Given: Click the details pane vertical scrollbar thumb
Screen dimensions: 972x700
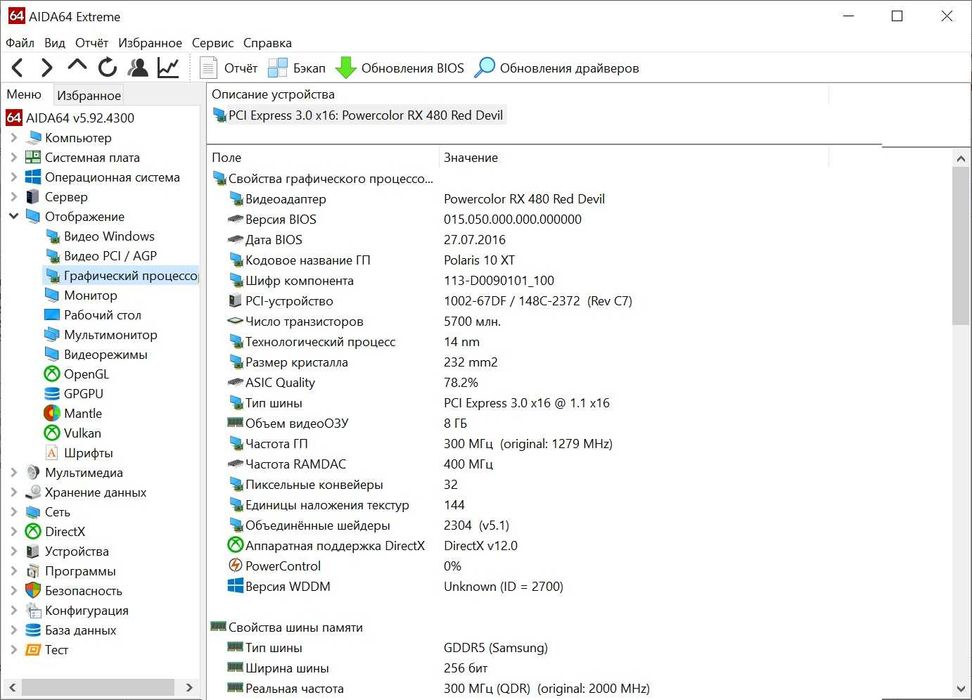Looking at the screenshot, I should tap(961, 246).
